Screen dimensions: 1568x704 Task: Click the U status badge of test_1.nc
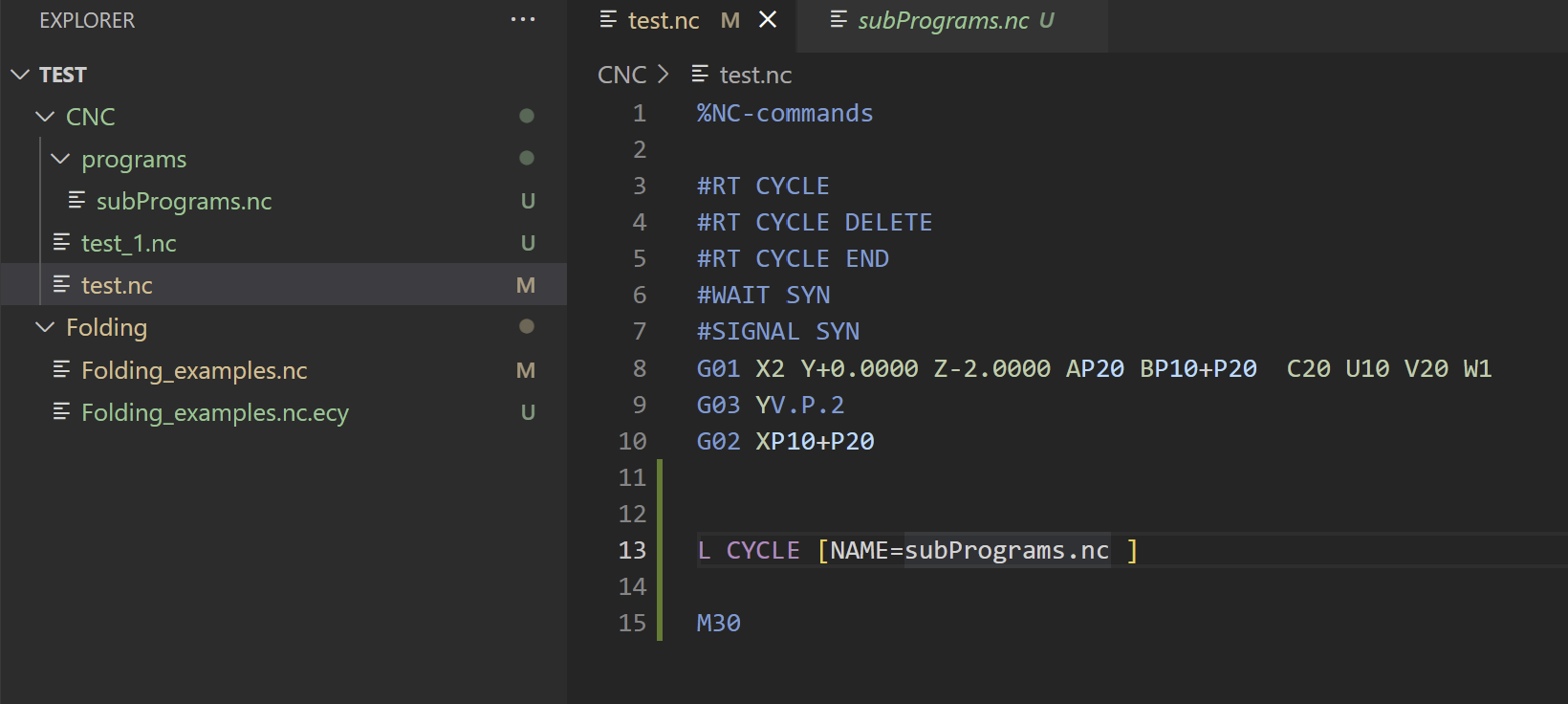[528, 243]
